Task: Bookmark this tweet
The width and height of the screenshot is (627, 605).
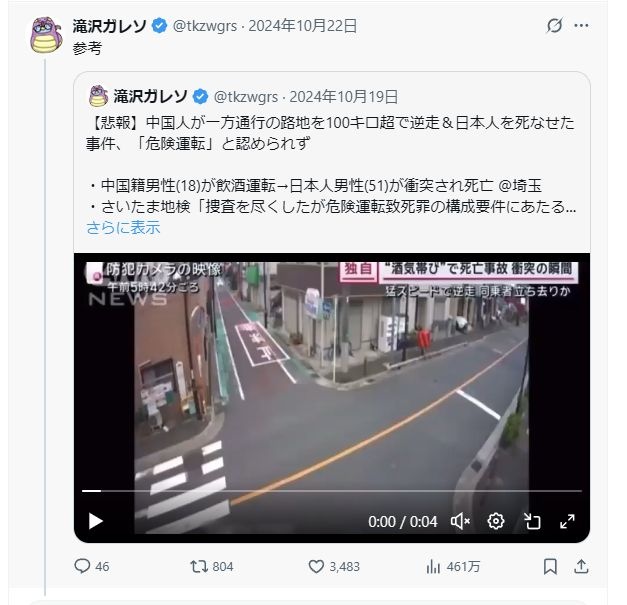Action: pos(550,566)
